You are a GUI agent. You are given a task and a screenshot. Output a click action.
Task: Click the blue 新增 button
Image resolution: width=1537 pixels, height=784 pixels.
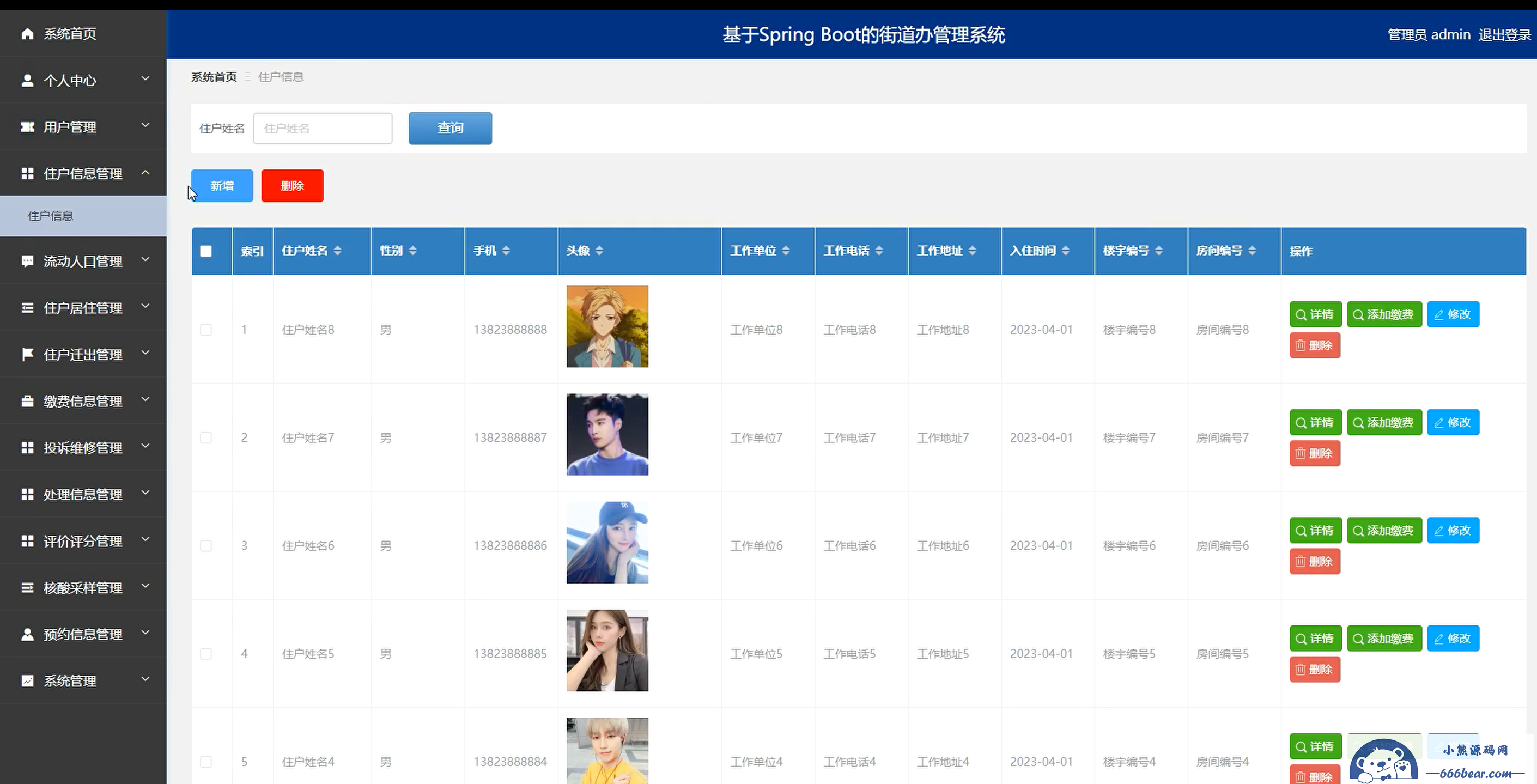222,186
